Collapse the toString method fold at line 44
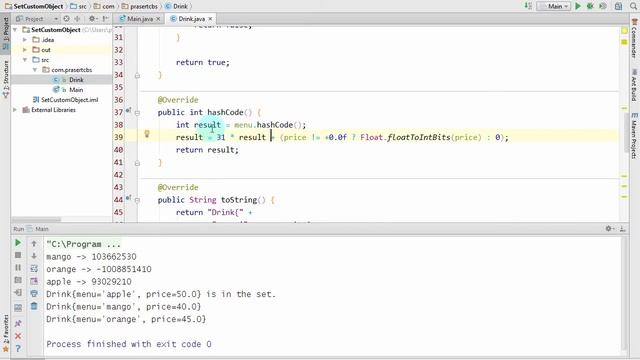Viewport: 640px width, 360px height. (137, 200)
